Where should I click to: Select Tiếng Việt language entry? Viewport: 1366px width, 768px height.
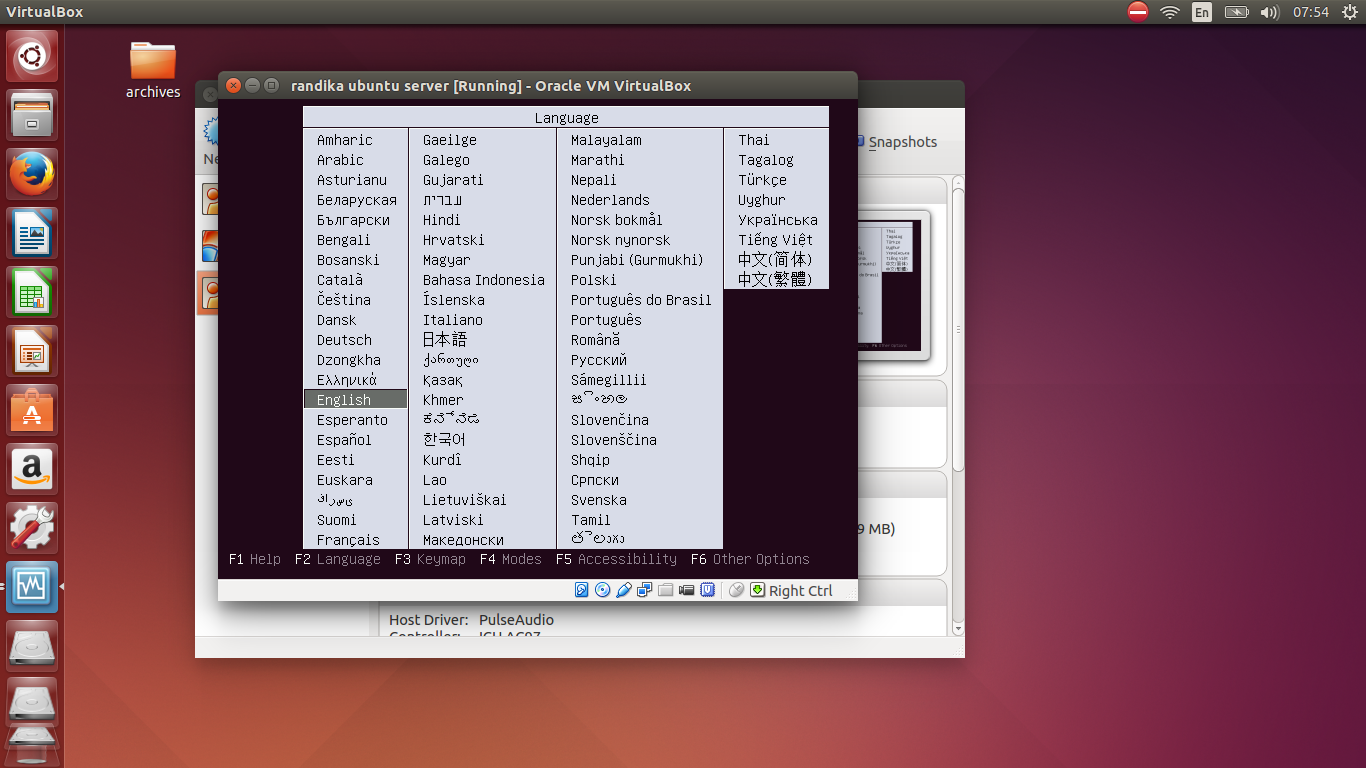(776, 240)
